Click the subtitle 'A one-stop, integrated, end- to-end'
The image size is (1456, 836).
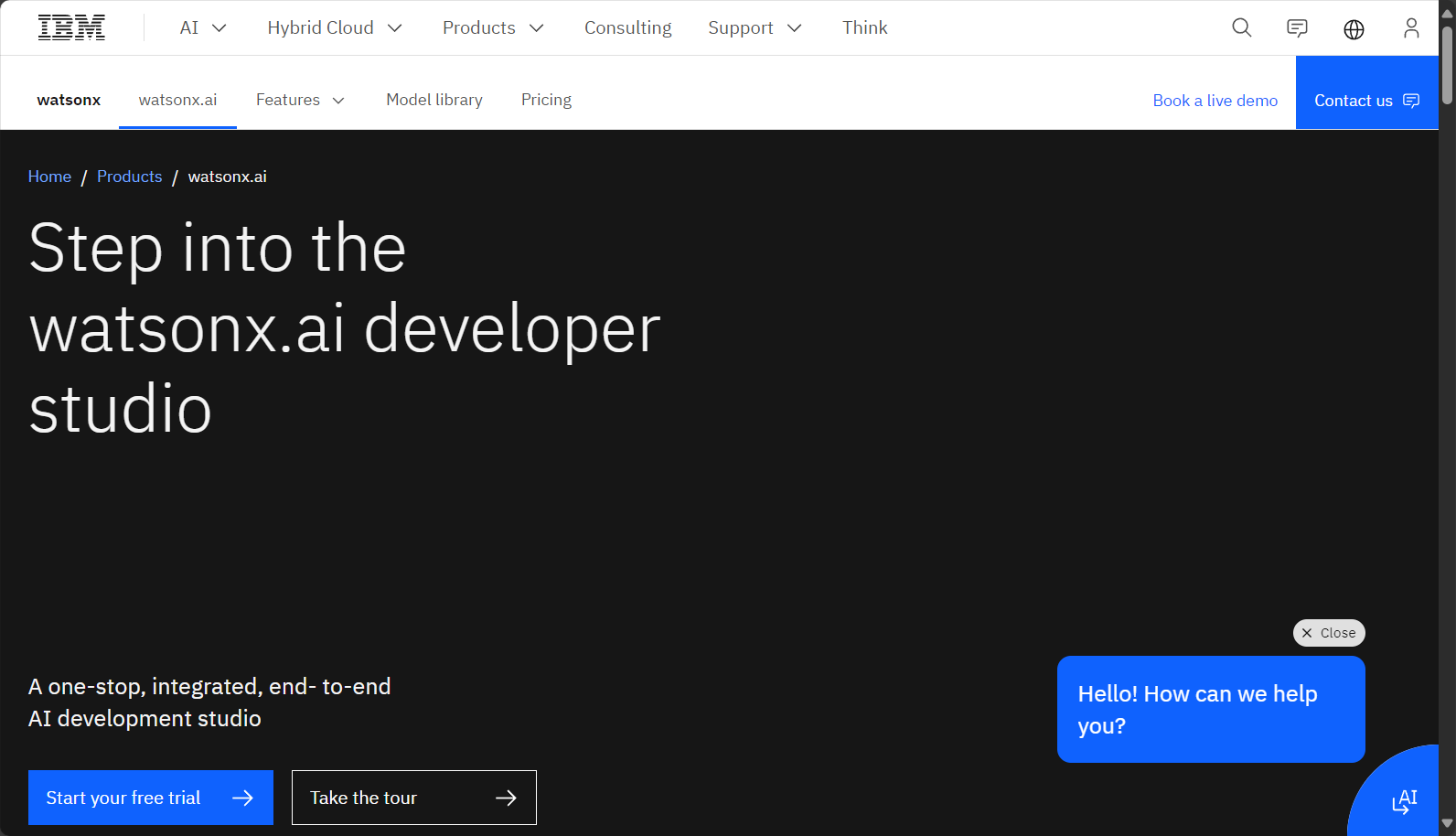point(209,686)
